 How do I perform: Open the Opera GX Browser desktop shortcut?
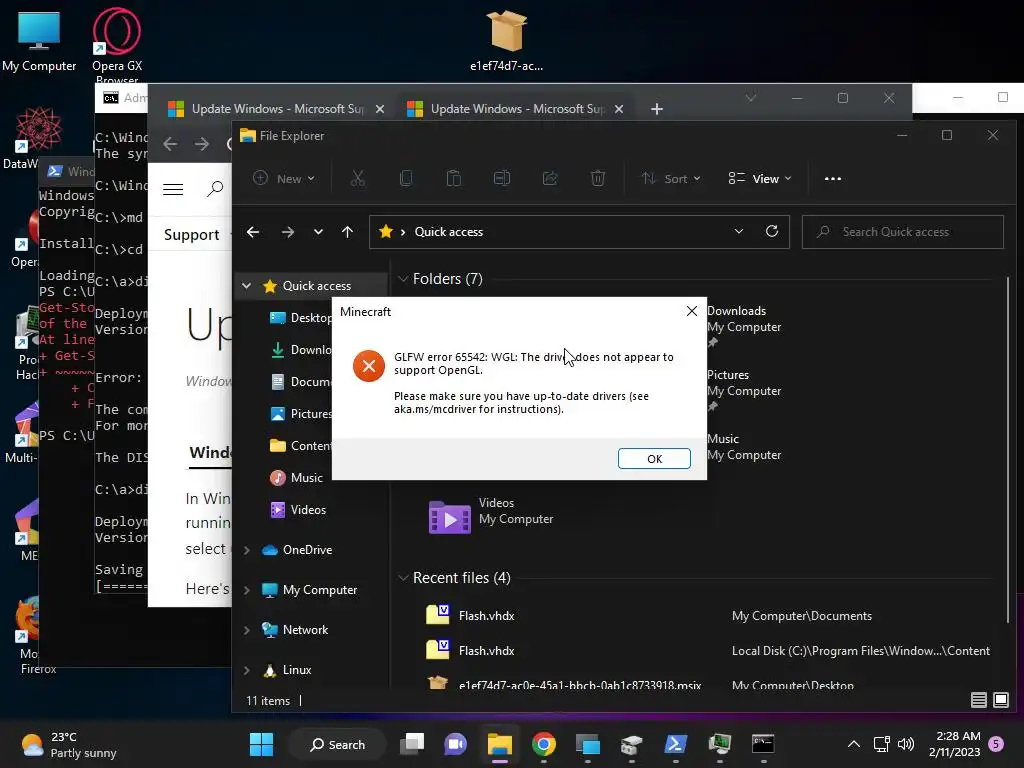coord(117,44)
